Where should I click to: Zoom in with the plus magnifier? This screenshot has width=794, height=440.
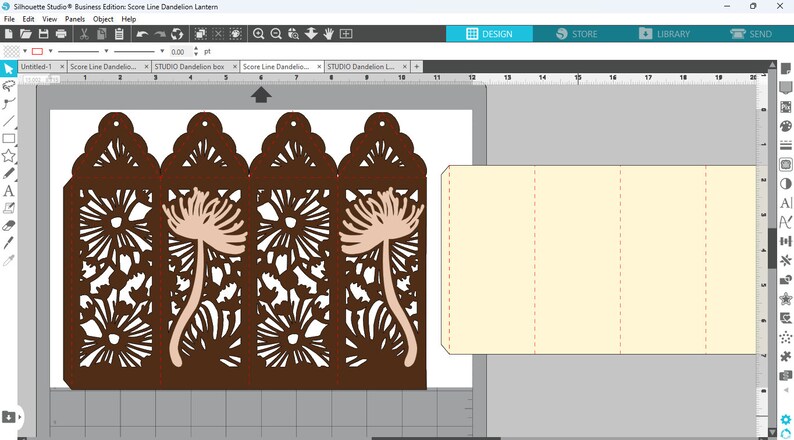click(258, 34)
